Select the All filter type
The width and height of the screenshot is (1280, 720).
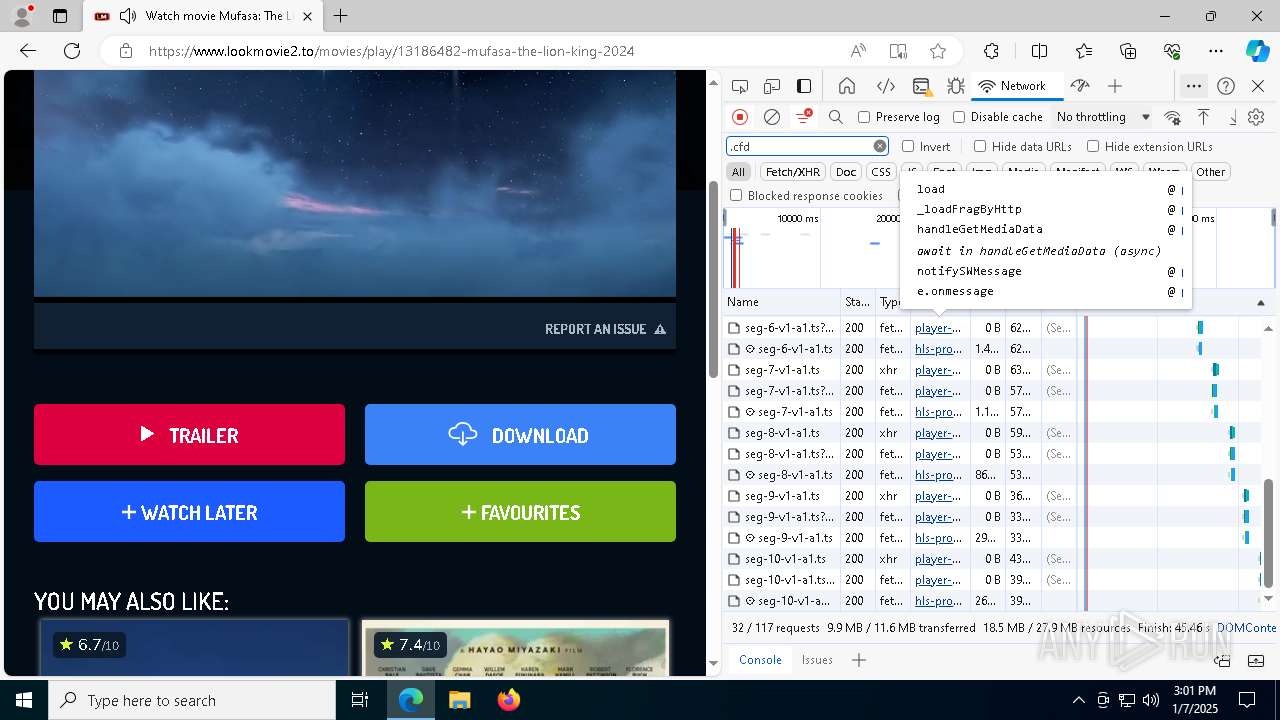pyautogui.click(x=738, y=172)
